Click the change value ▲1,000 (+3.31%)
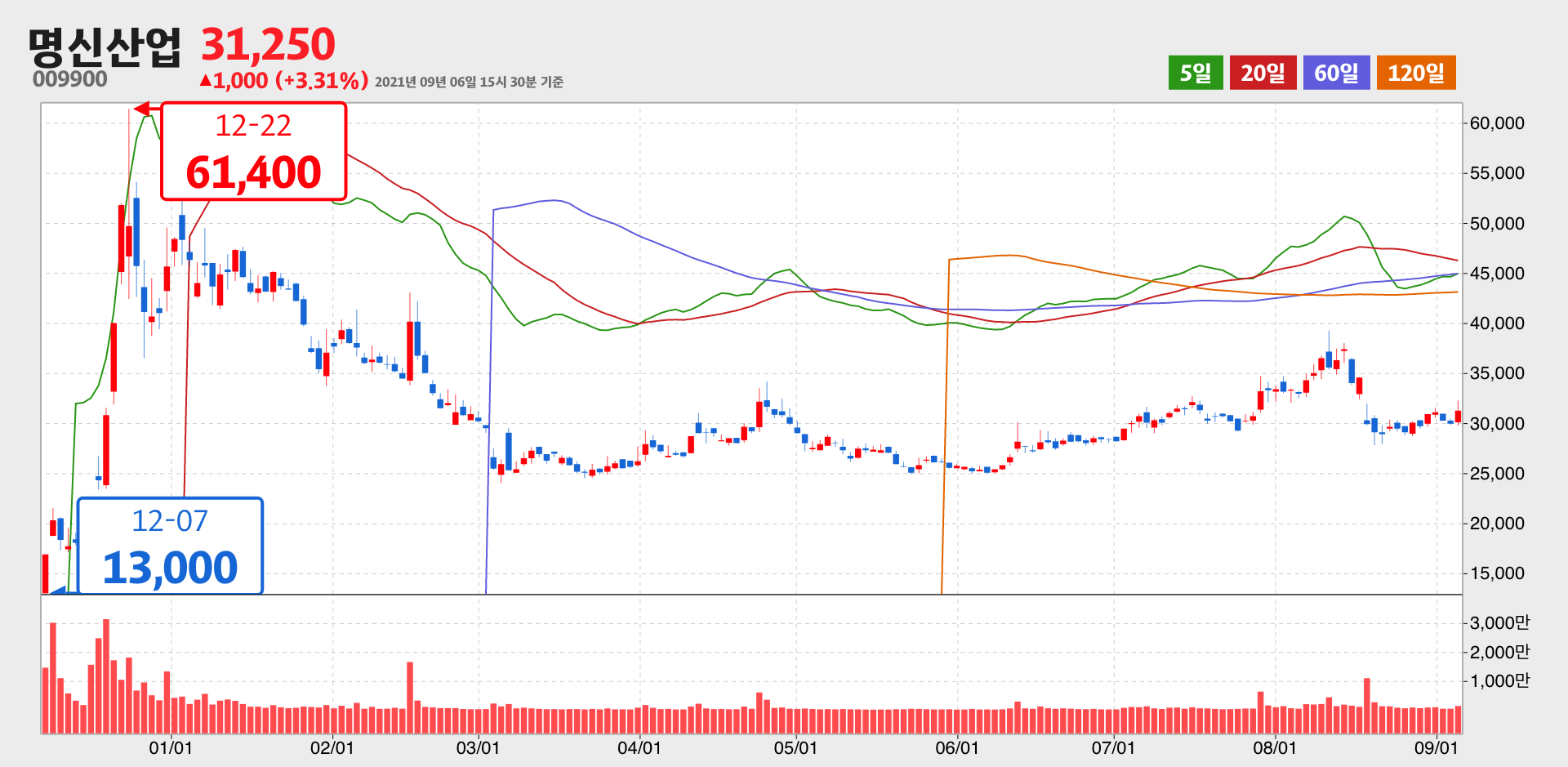Viewport: 1568px width, 767px height. pos(284,80)
